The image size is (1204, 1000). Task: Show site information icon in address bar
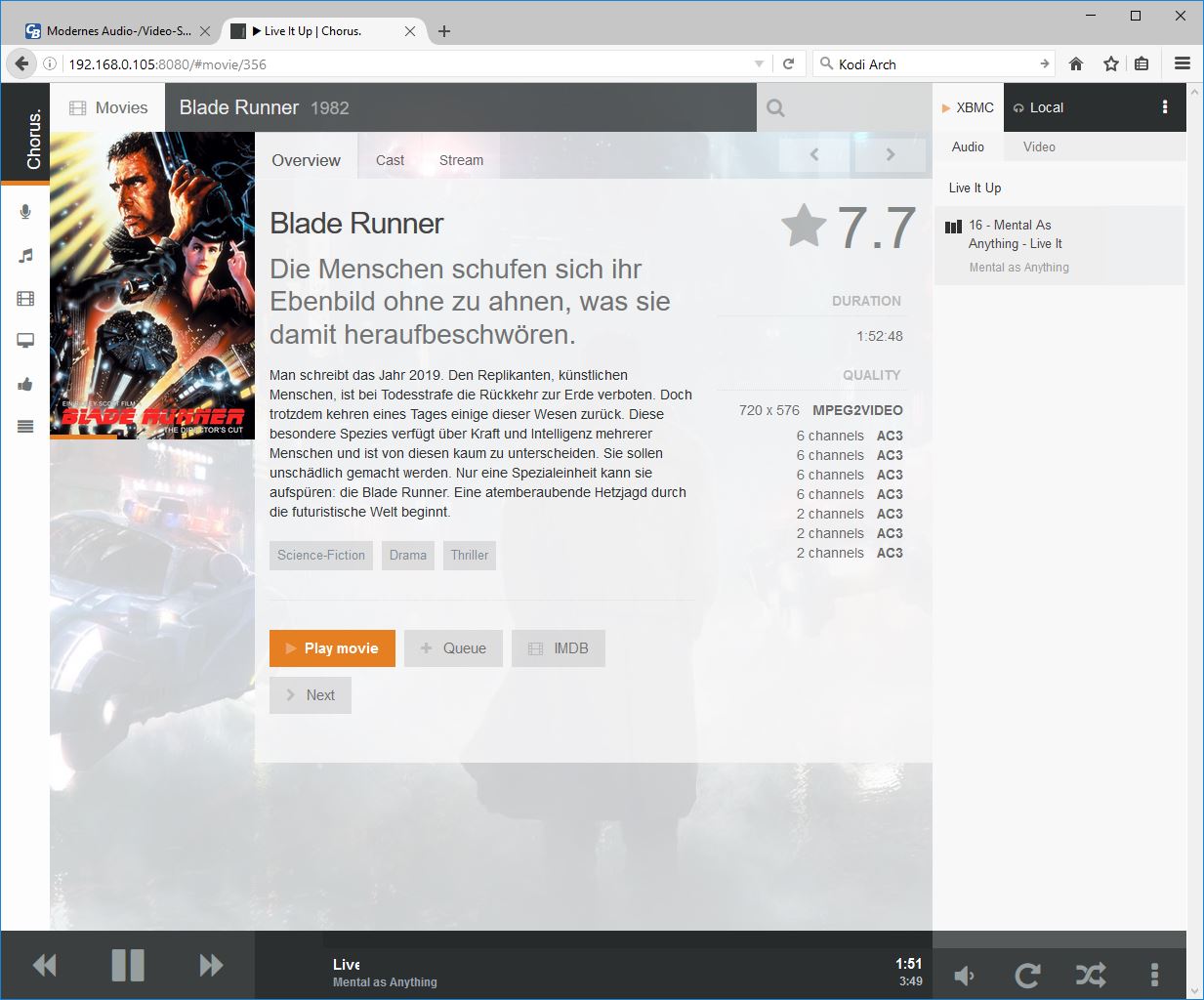point(50,63)
